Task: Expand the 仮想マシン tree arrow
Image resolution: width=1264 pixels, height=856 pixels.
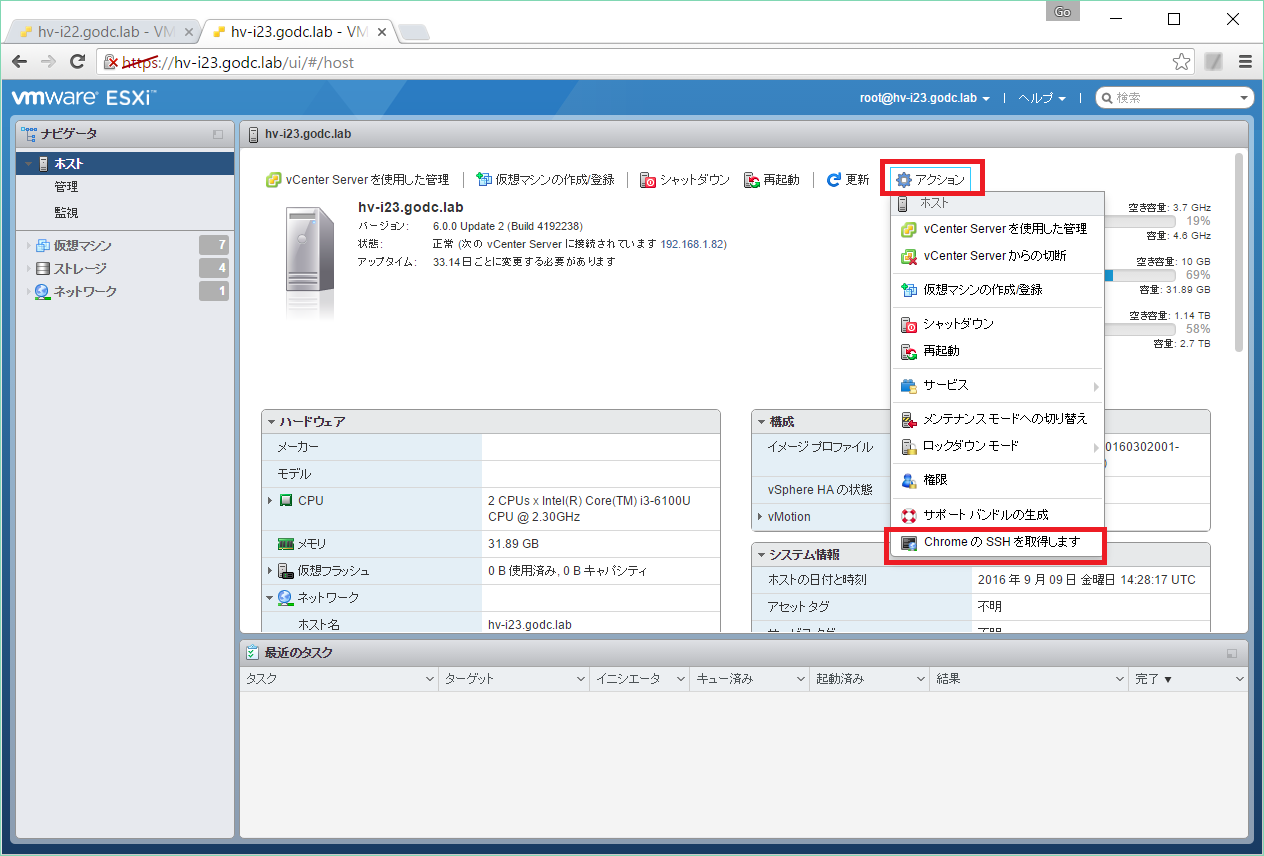Action: tap(28, 245)
